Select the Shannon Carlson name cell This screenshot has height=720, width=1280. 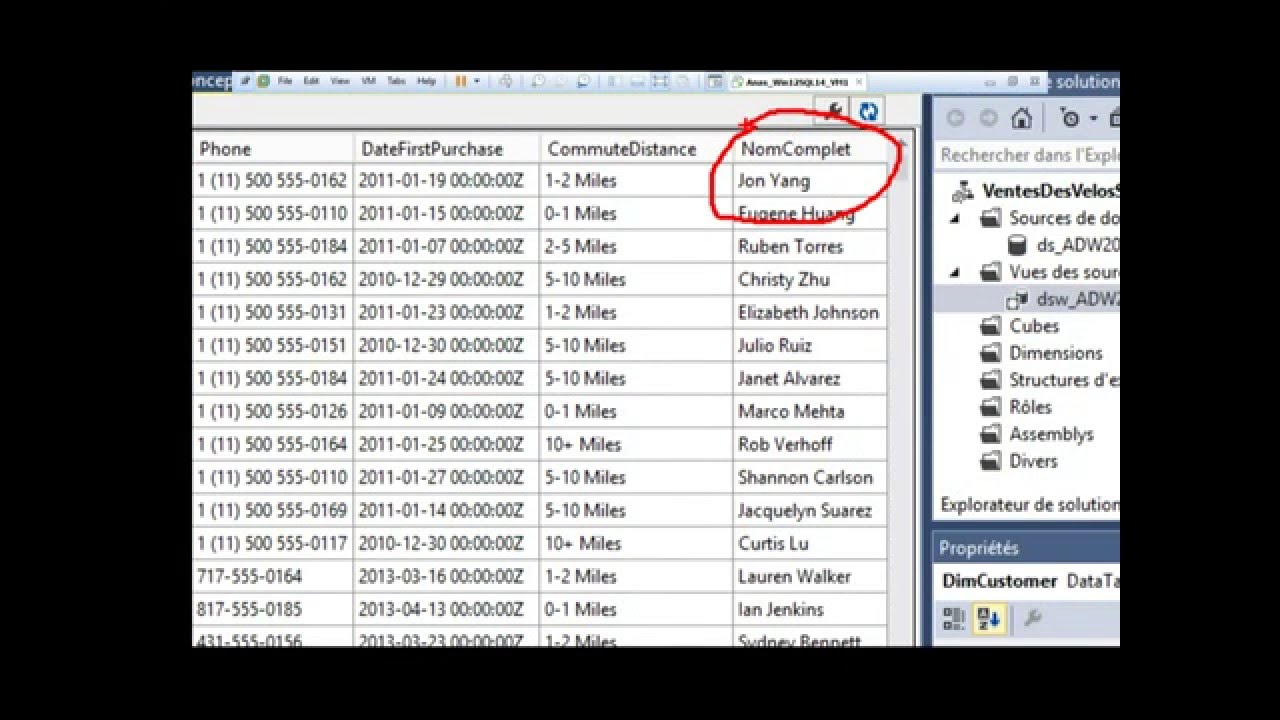pyautogui.click(x=809, y=477)
